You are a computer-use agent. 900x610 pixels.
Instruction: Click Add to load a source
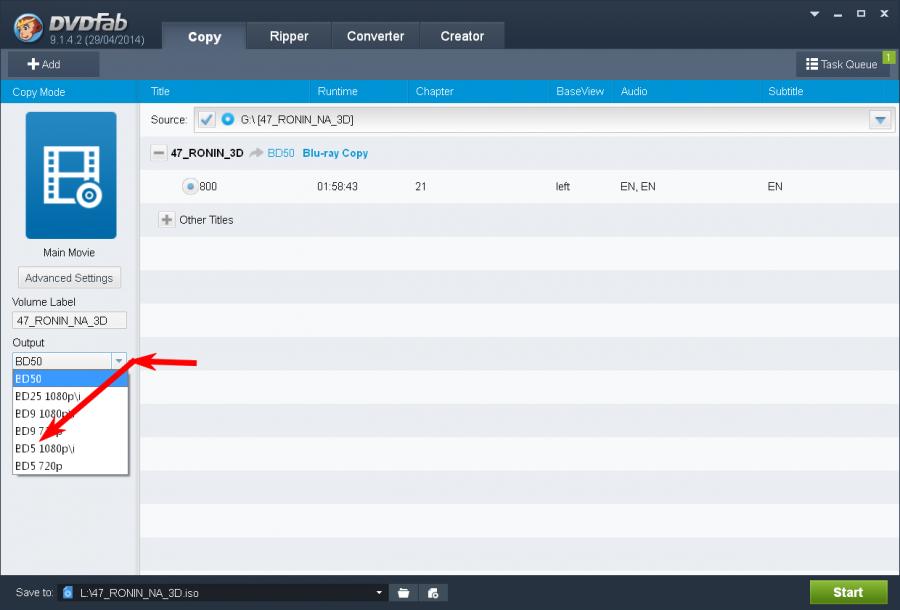(x=44, y=64)
